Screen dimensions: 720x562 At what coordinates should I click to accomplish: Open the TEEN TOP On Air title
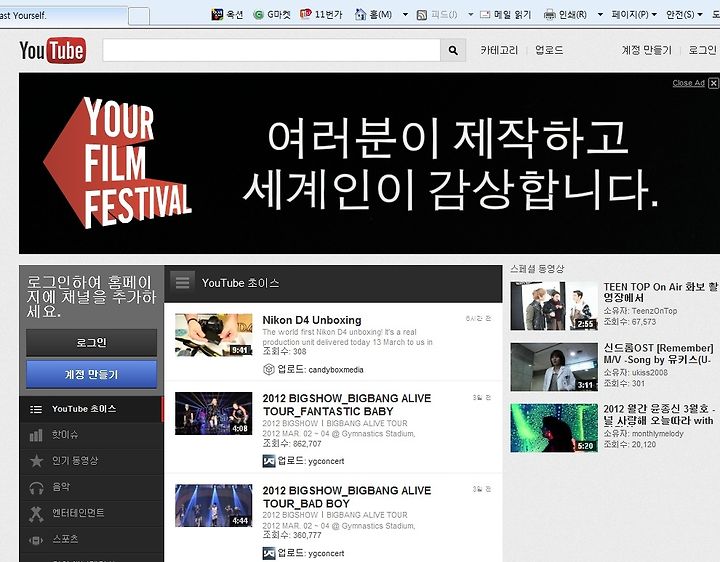point(660,292)
